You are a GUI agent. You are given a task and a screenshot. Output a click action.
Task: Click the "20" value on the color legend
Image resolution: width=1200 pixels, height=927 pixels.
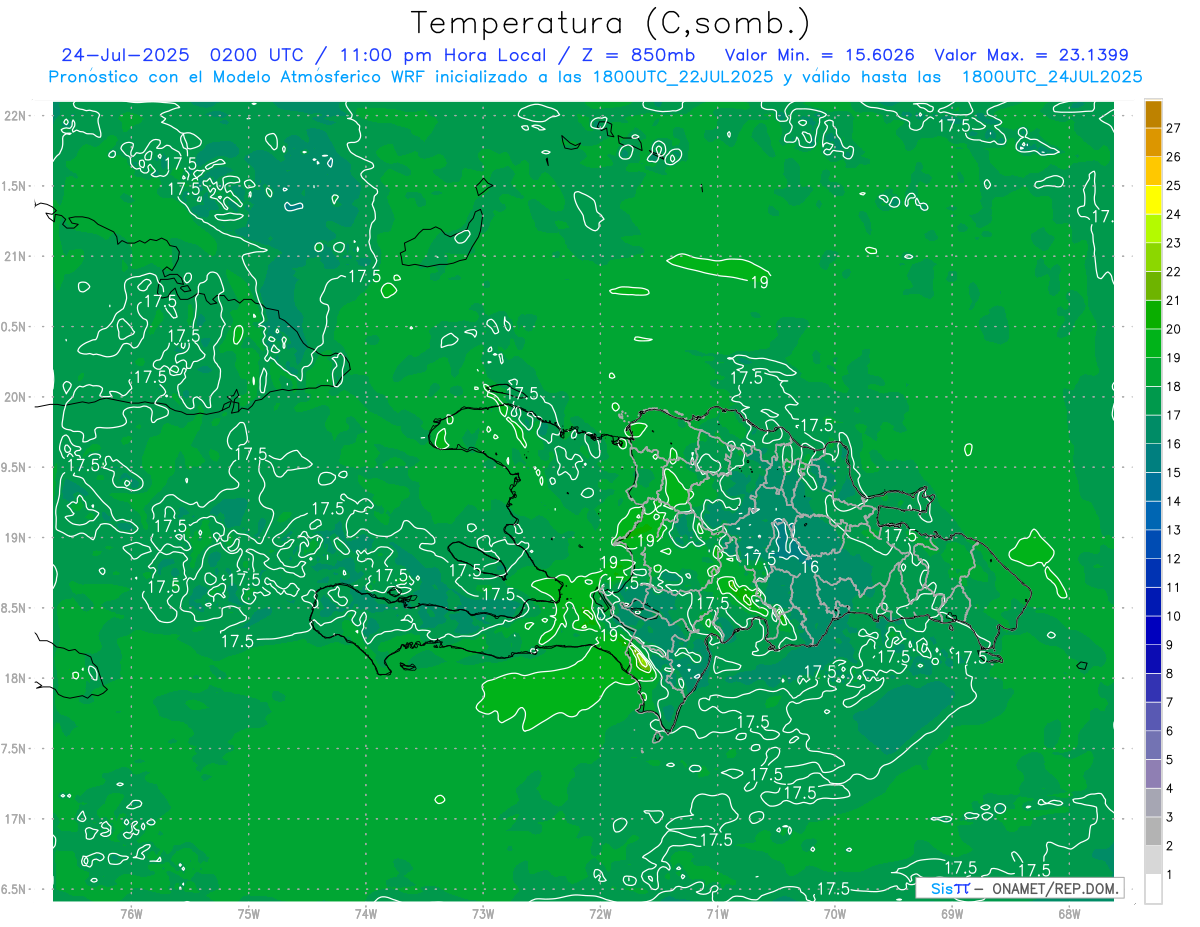[x=1174, y=329]
